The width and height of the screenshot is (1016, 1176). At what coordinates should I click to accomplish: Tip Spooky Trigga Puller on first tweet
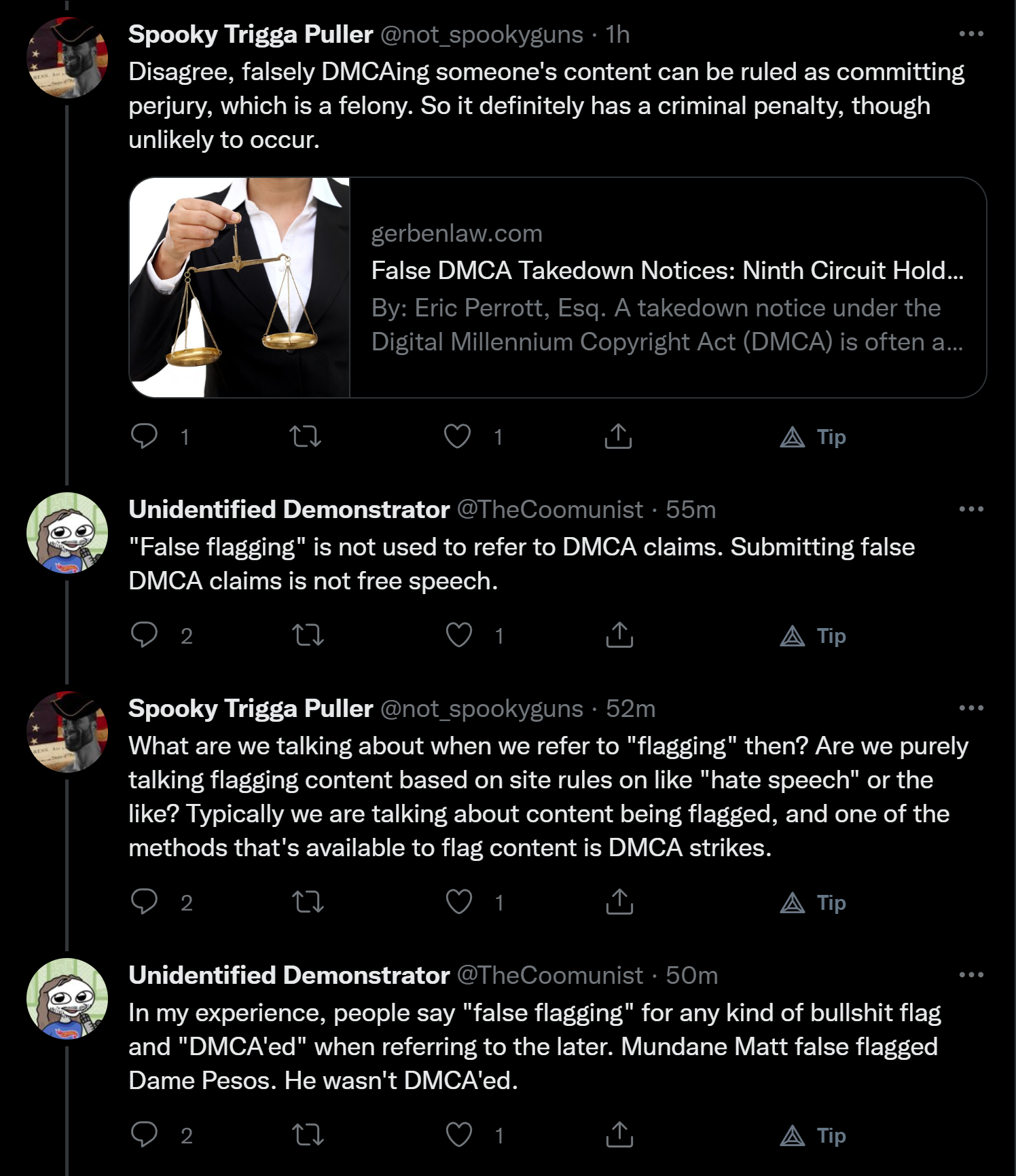[x=813, y=437]
